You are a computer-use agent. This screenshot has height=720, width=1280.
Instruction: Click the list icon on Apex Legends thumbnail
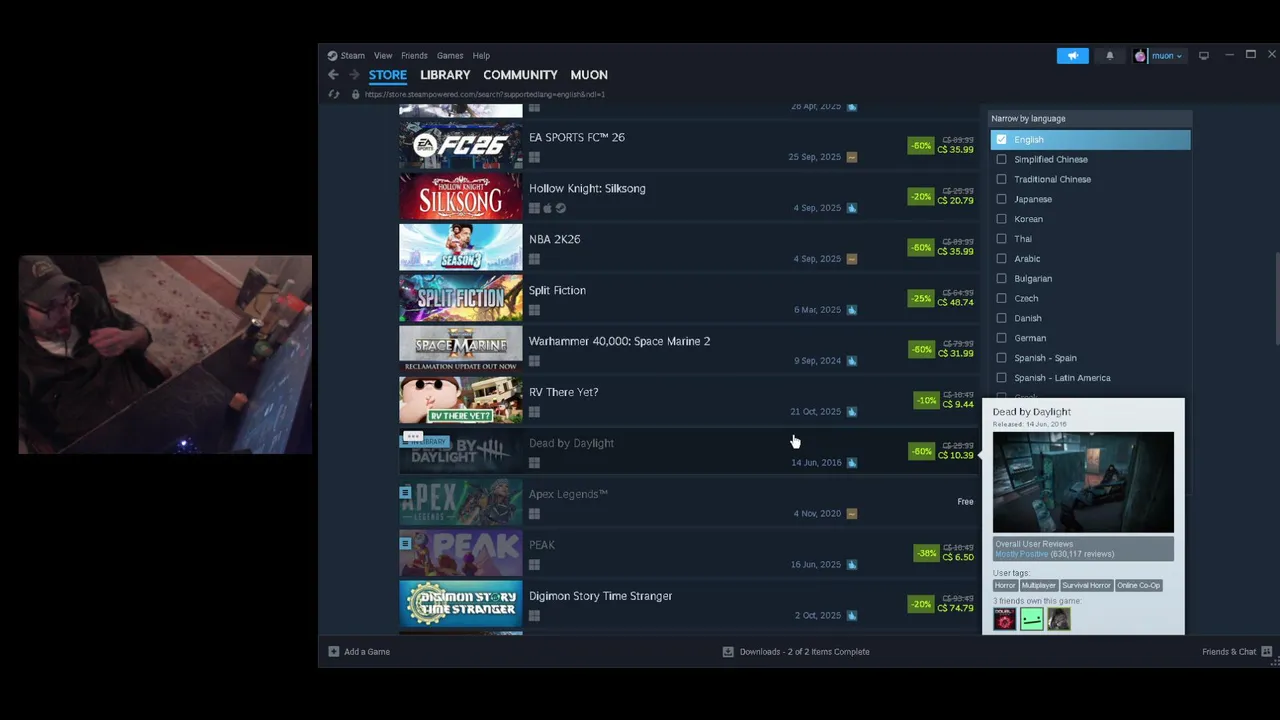click(x=405, y=493)
